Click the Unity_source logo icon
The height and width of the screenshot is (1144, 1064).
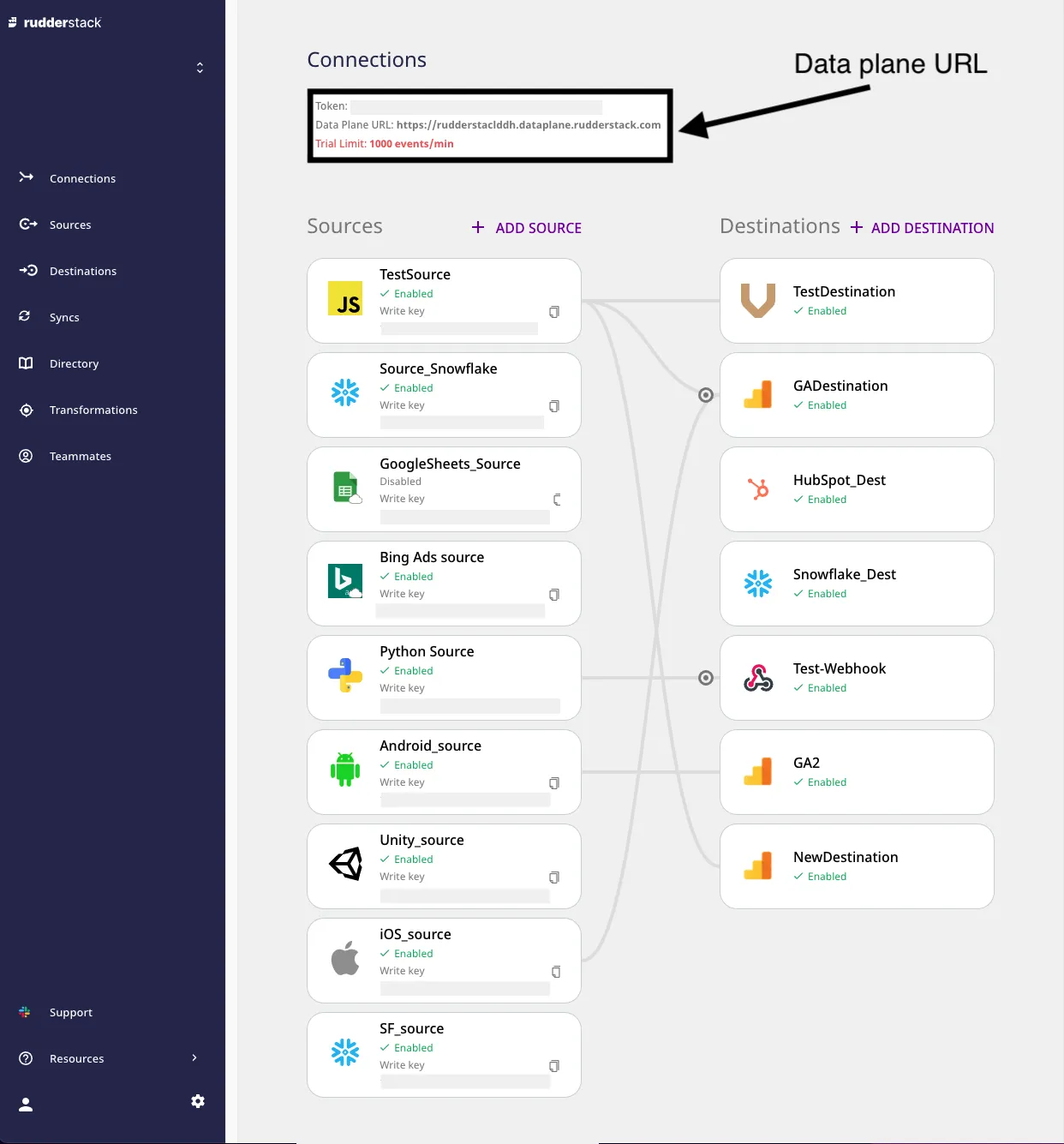pos(346,864)
